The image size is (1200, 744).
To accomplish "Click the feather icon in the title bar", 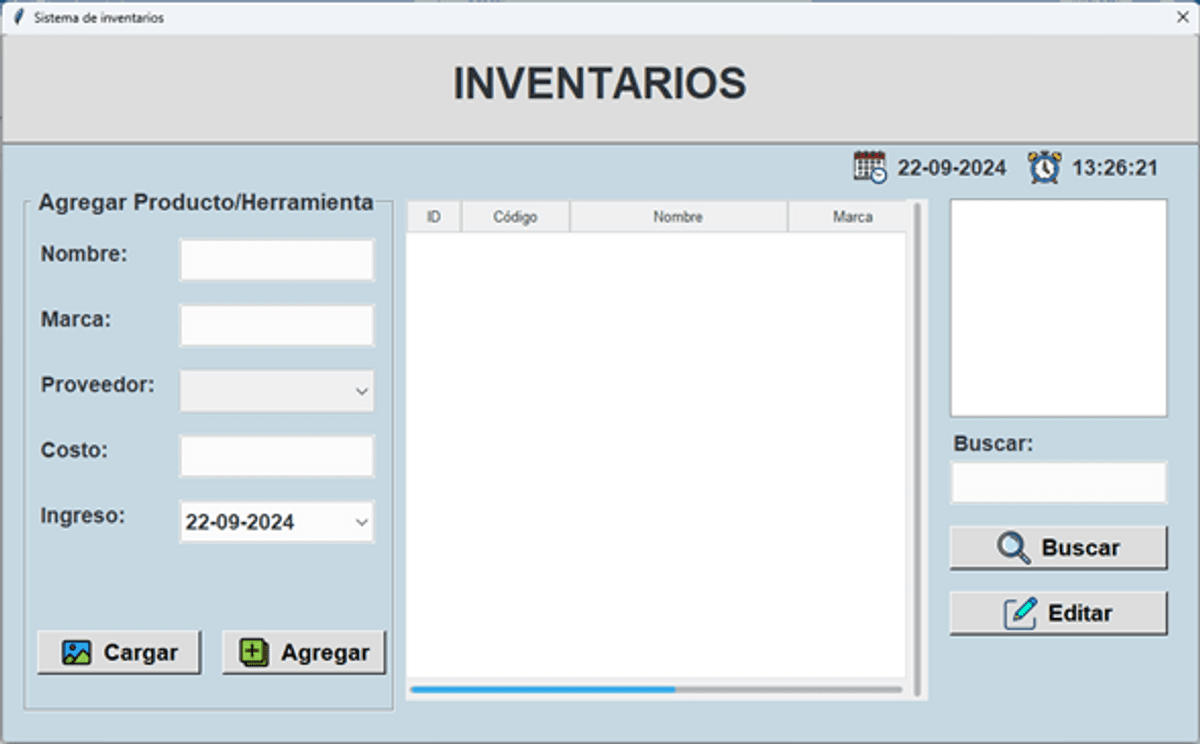I will [17, 17].
